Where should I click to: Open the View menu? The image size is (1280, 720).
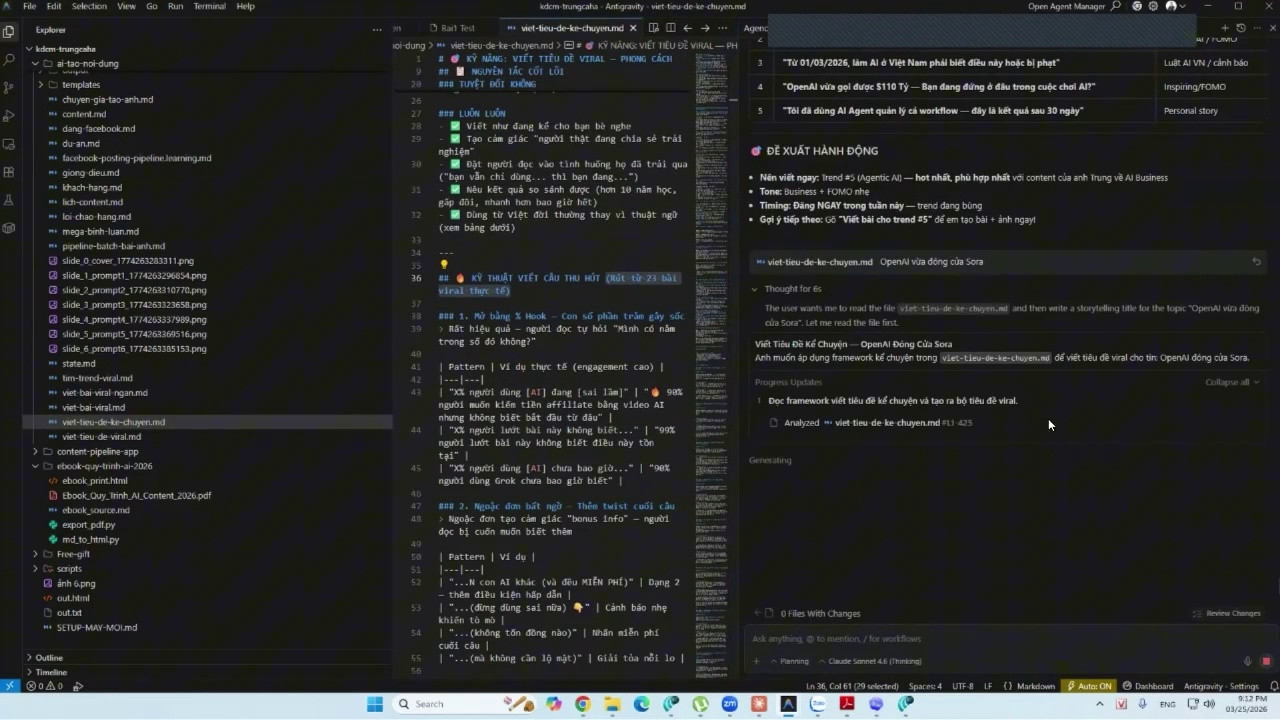click(126, 6)
